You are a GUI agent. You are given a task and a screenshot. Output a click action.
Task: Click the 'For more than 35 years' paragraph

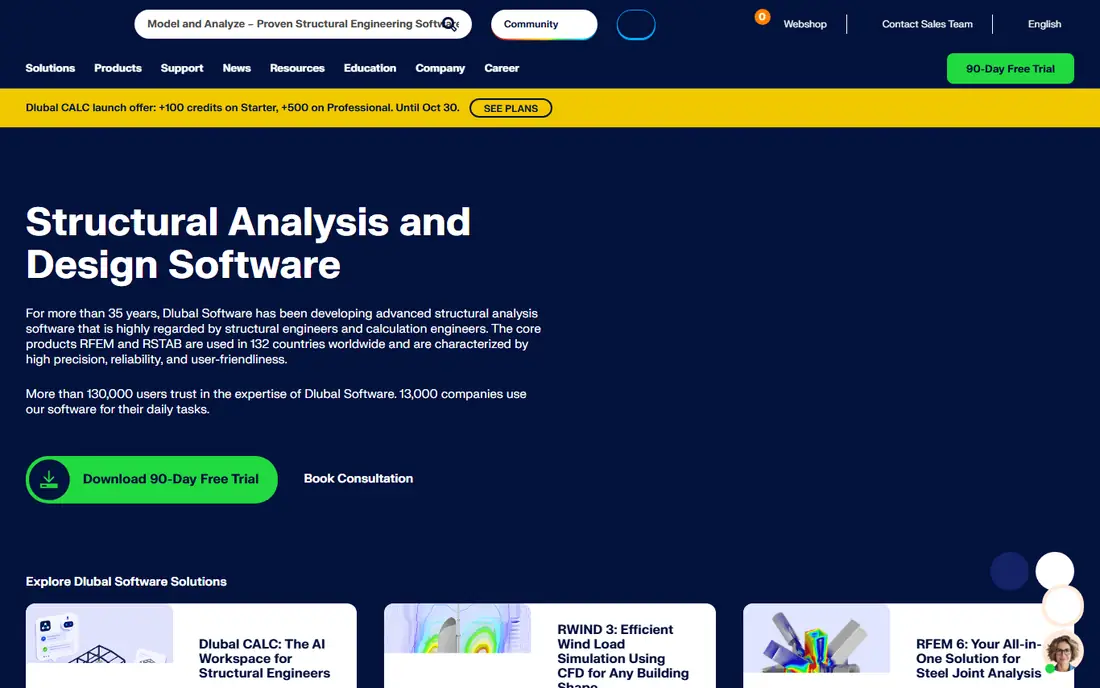tap(283, 336)
